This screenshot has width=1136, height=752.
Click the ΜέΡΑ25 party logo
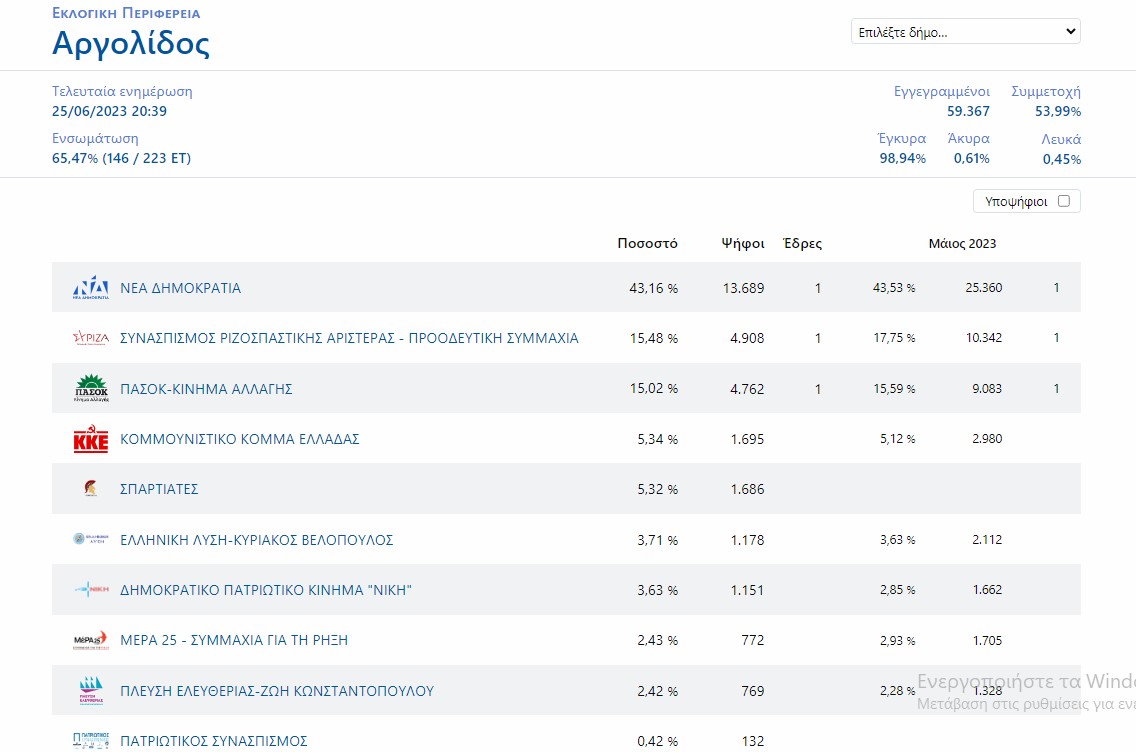coord(91,640)
